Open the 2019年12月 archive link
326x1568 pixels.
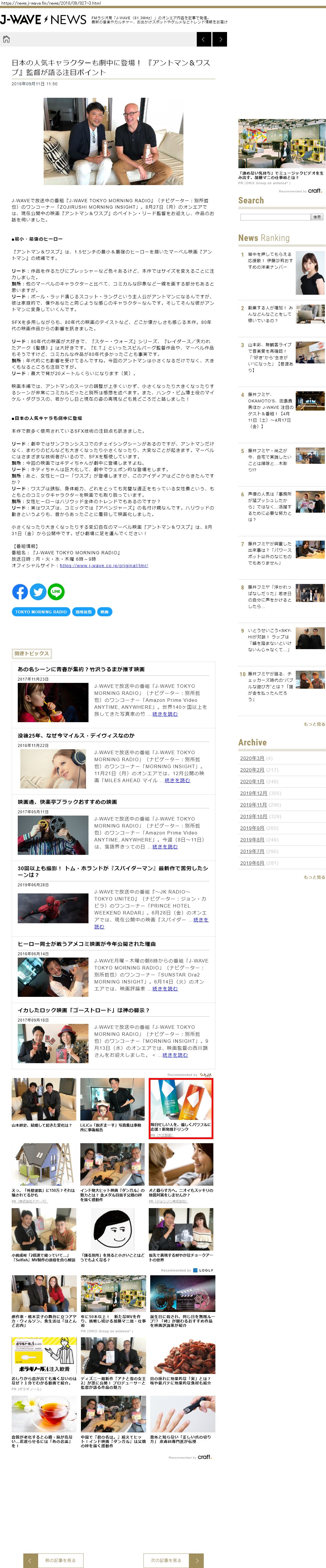pyautogui.click(x=253, y=793)
